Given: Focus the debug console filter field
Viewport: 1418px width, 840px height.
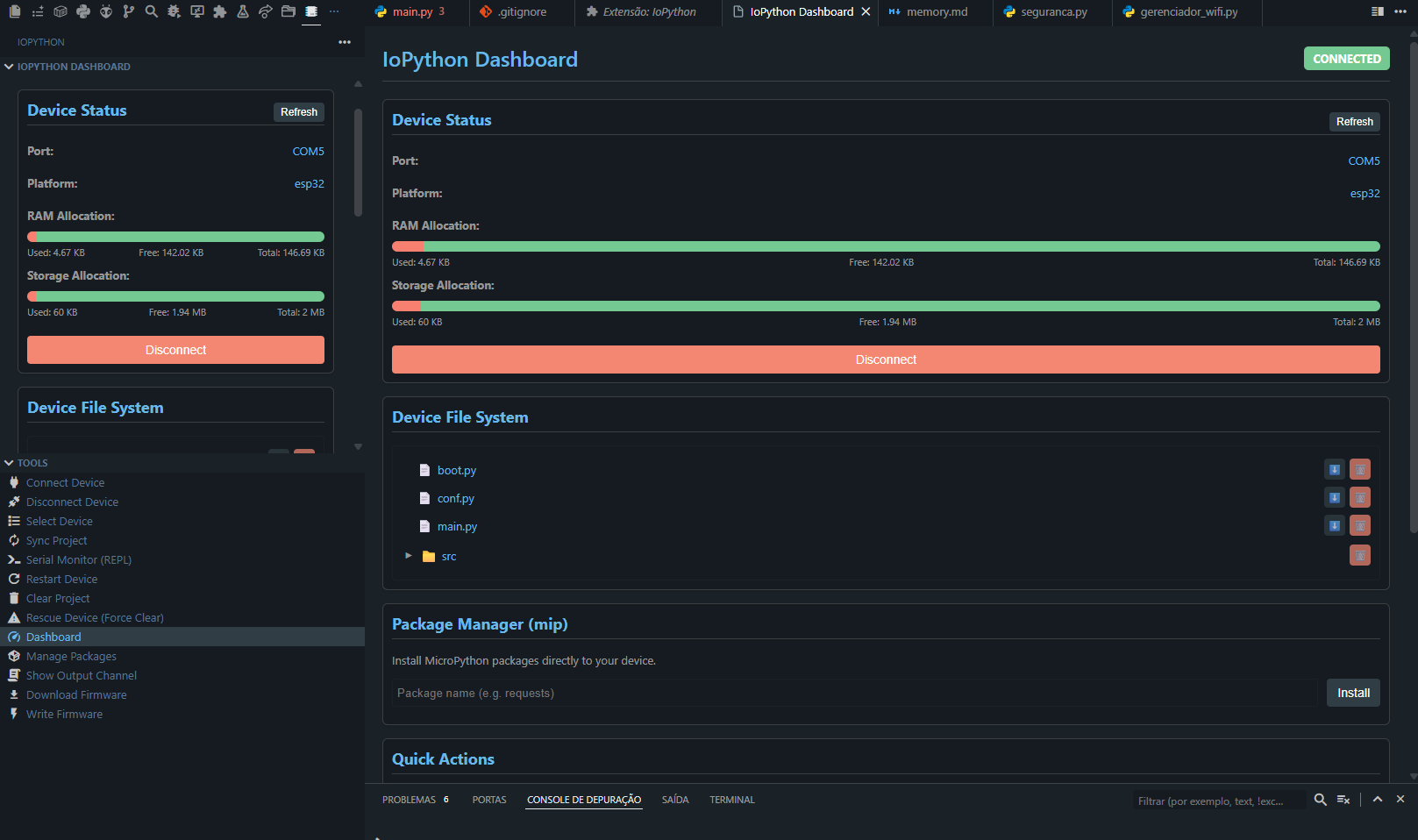Looking at the screenshot, I should coord(1218,801).
